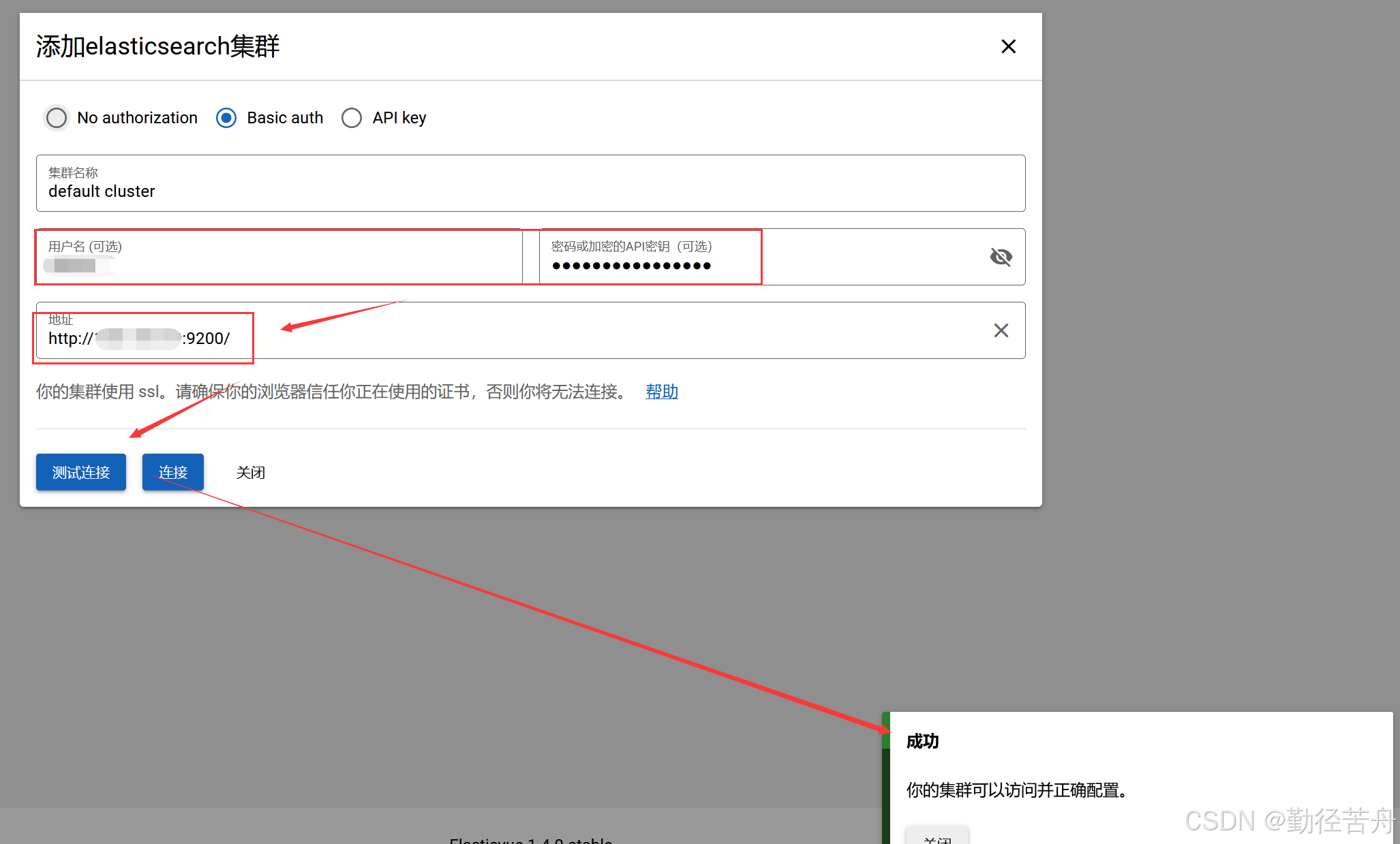Select No authorization radio option
This screenshot has height=844, width=1400.
coord(57,118)
